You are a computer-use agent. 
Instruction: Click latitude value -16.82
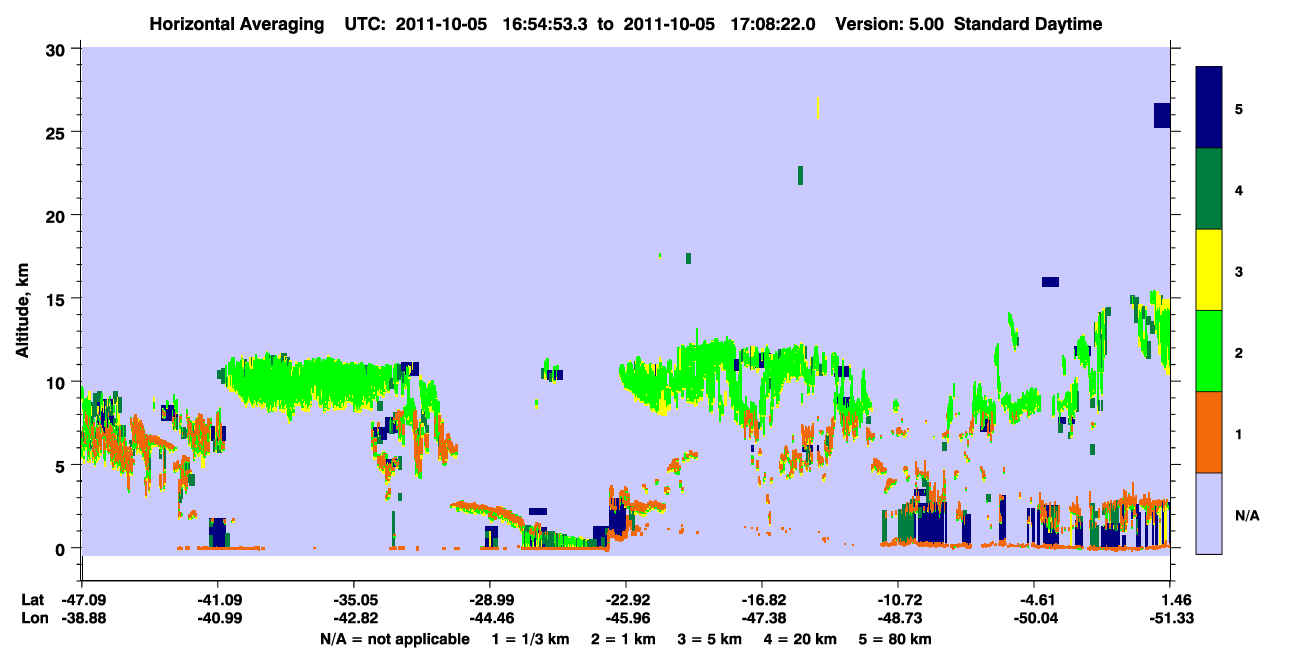[762, 600]
